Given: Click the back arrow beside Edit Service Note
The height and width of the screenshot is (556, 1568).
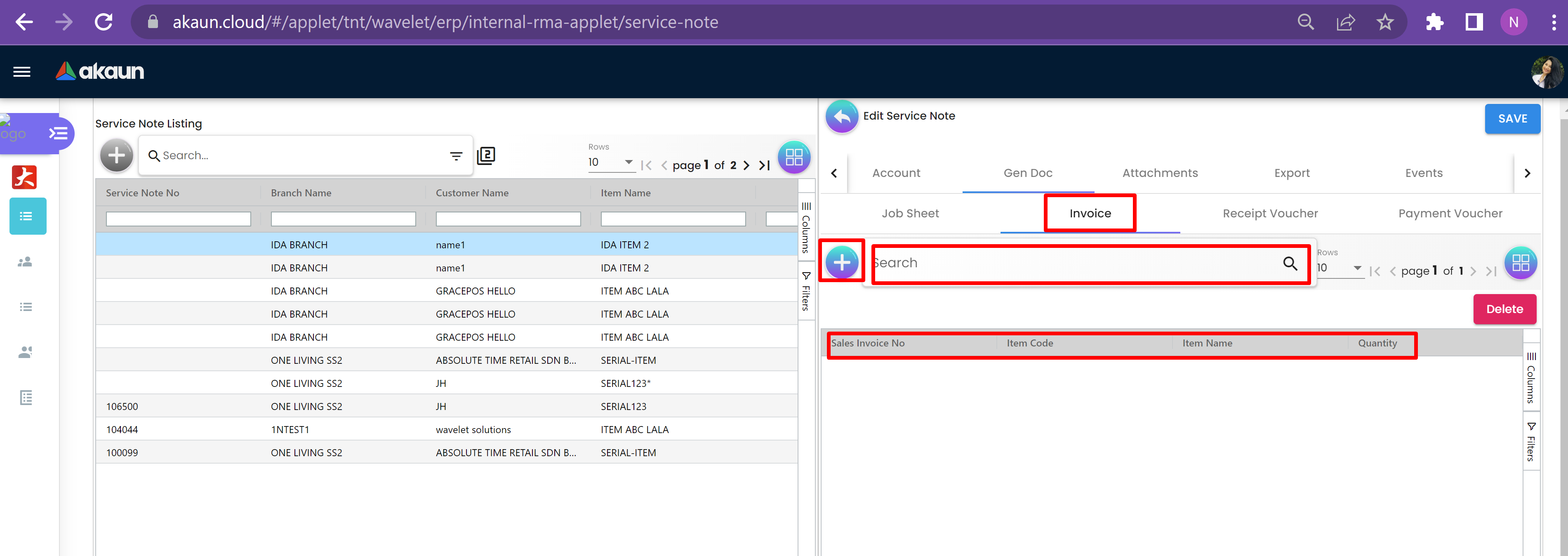Looking at the screenshot, I should (x=841, y=116).
